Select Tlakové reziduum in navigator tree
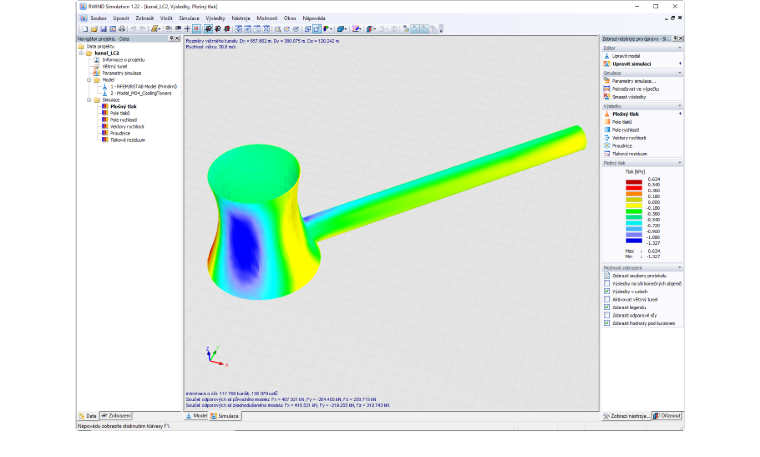Image resolution: width=760 pixels, height=457 pixels. 127,140
